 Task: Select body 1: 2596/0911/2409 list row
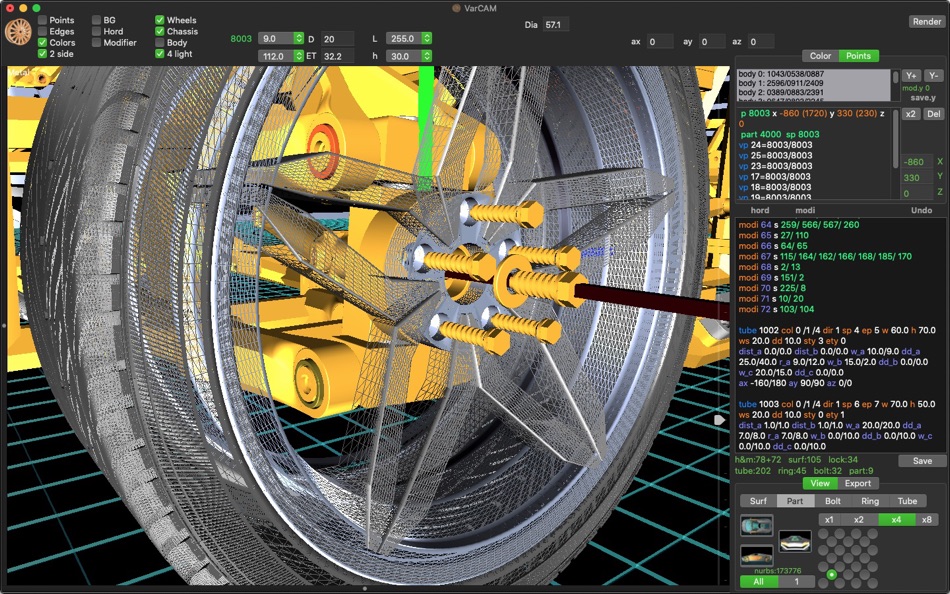814,83
